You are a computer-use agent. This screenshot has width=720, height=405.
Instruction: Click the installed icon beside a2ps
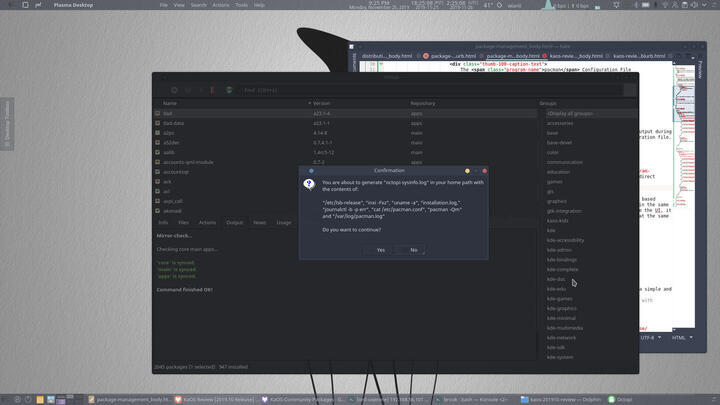point(158,133)
